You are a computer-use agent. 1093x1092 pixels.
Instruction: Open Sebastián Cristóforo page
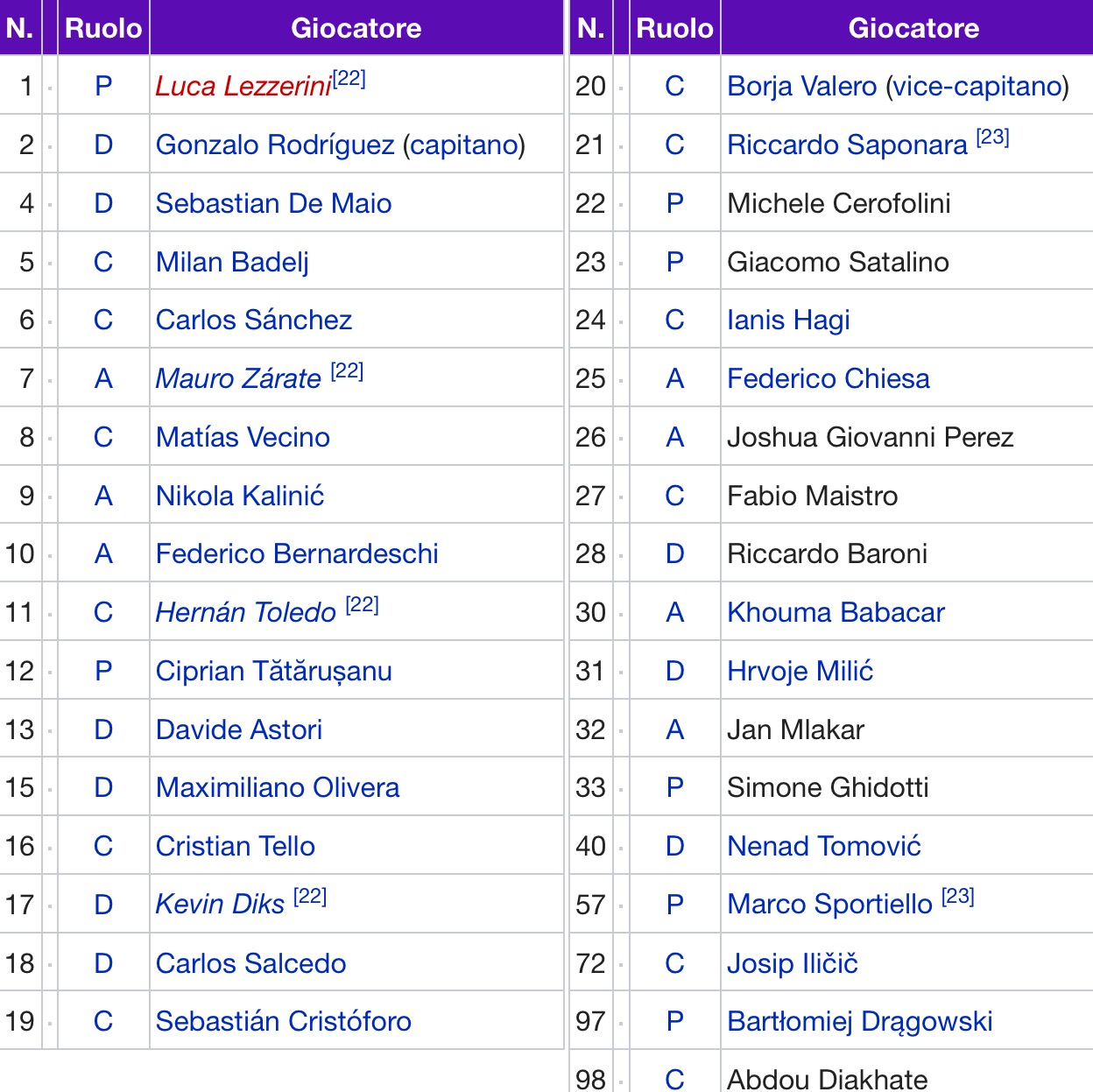click(284, 1022)
